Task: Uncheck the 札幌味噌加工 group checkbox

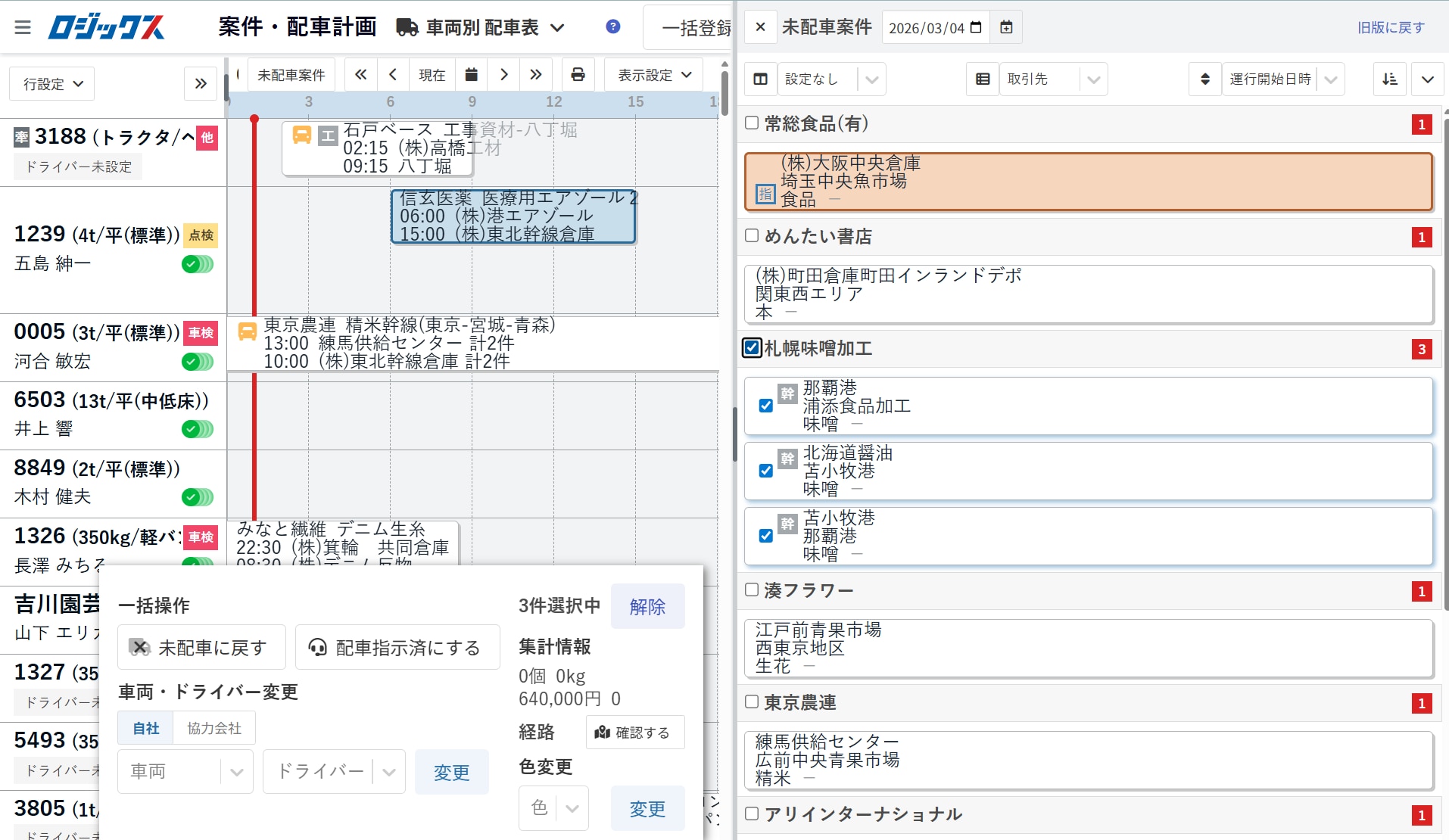Action: point(752,348)
